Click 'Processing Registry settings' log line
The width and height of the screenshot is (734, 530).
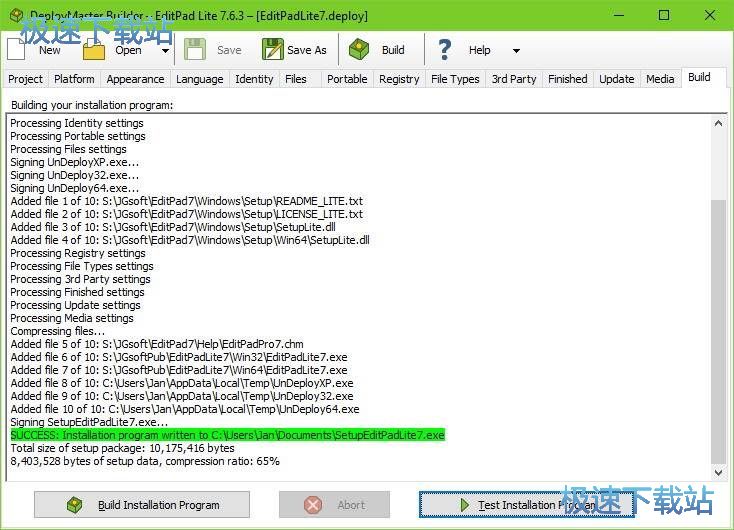coord(78,253)
